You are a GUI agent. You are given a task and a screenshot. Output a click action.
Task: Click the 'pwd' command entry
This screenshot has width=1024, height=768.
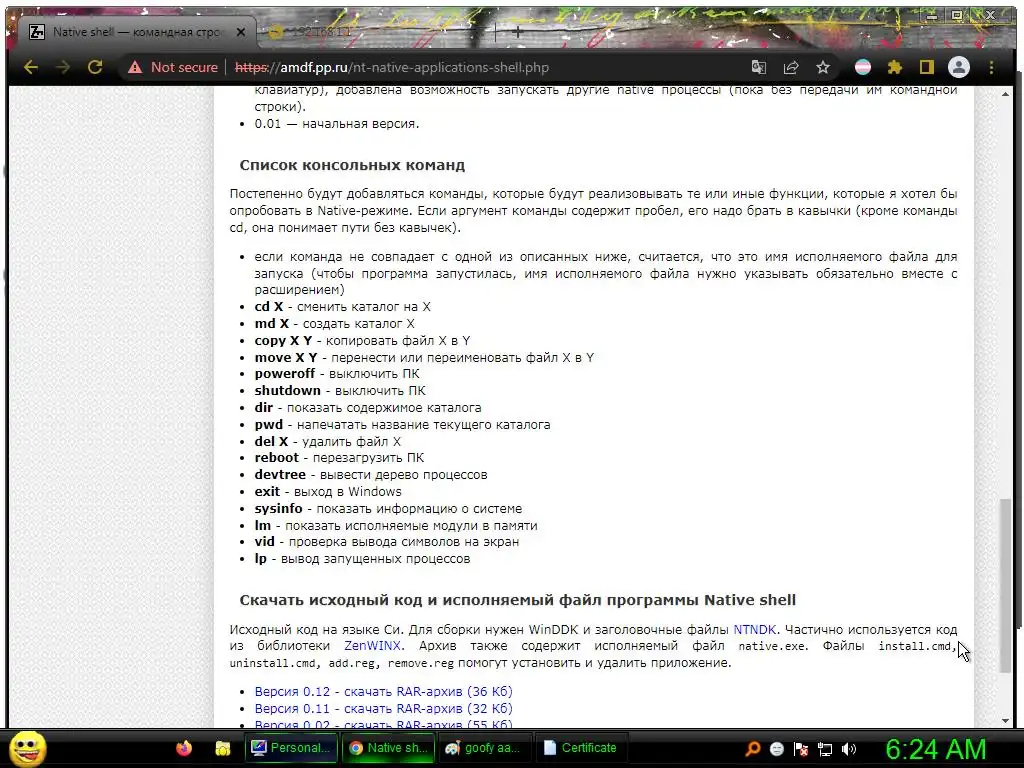coord(402,425)
